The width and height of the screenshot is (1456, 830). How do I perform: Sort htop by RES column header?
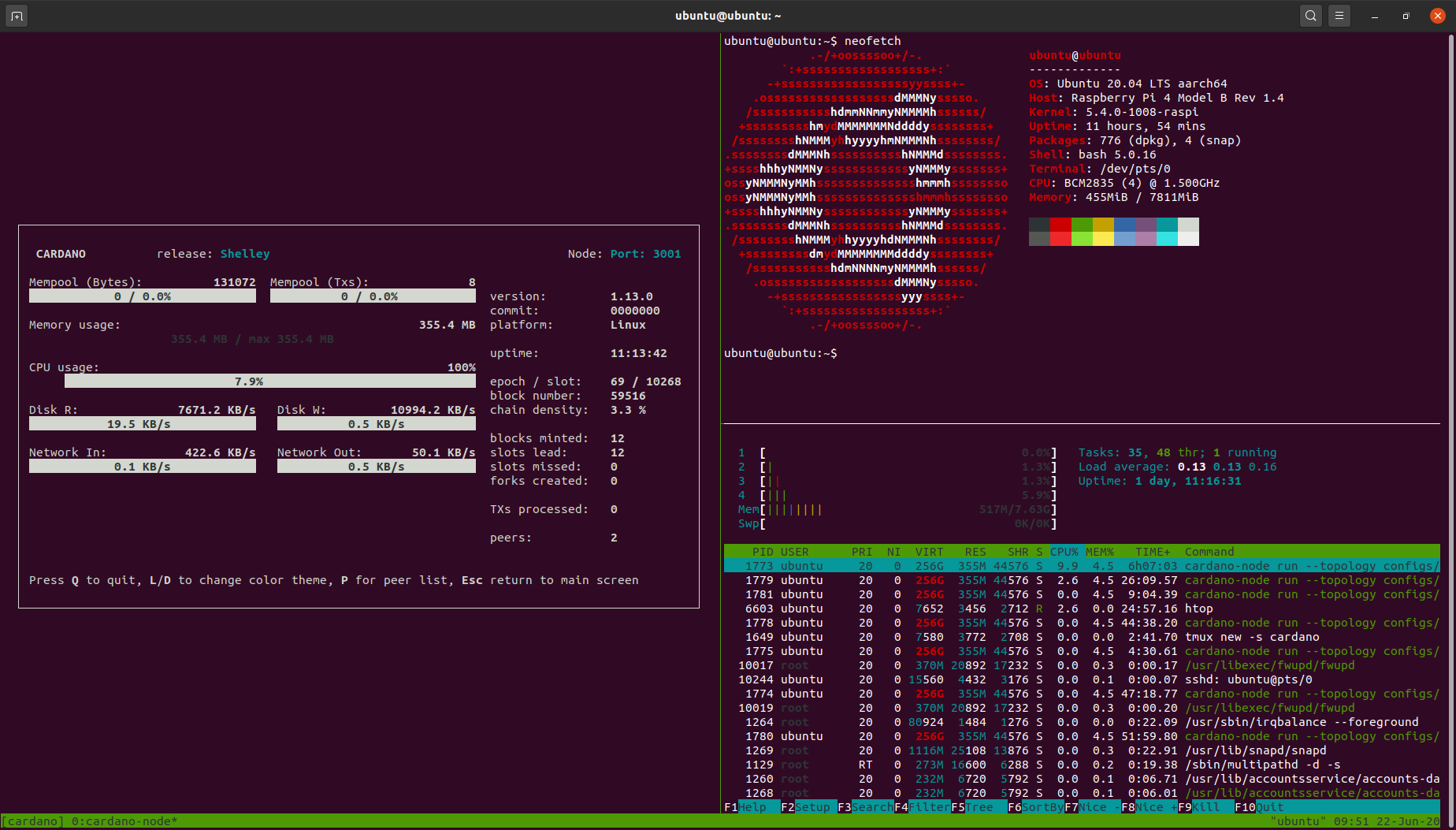click(975, 552)
